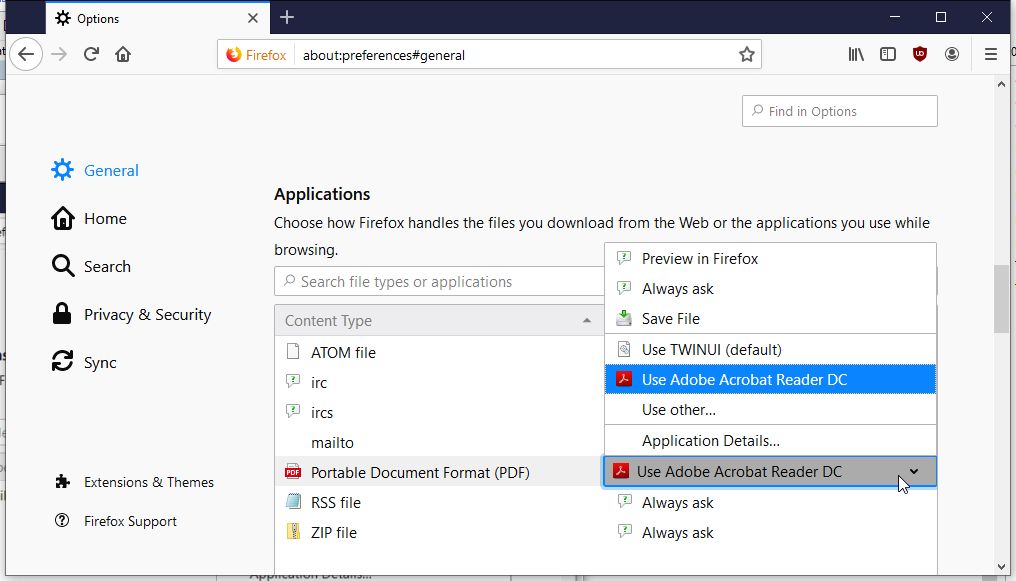The height and width of the screenshot is (581, 1016).
Task: Select the RSS file row
Action: 439,503
